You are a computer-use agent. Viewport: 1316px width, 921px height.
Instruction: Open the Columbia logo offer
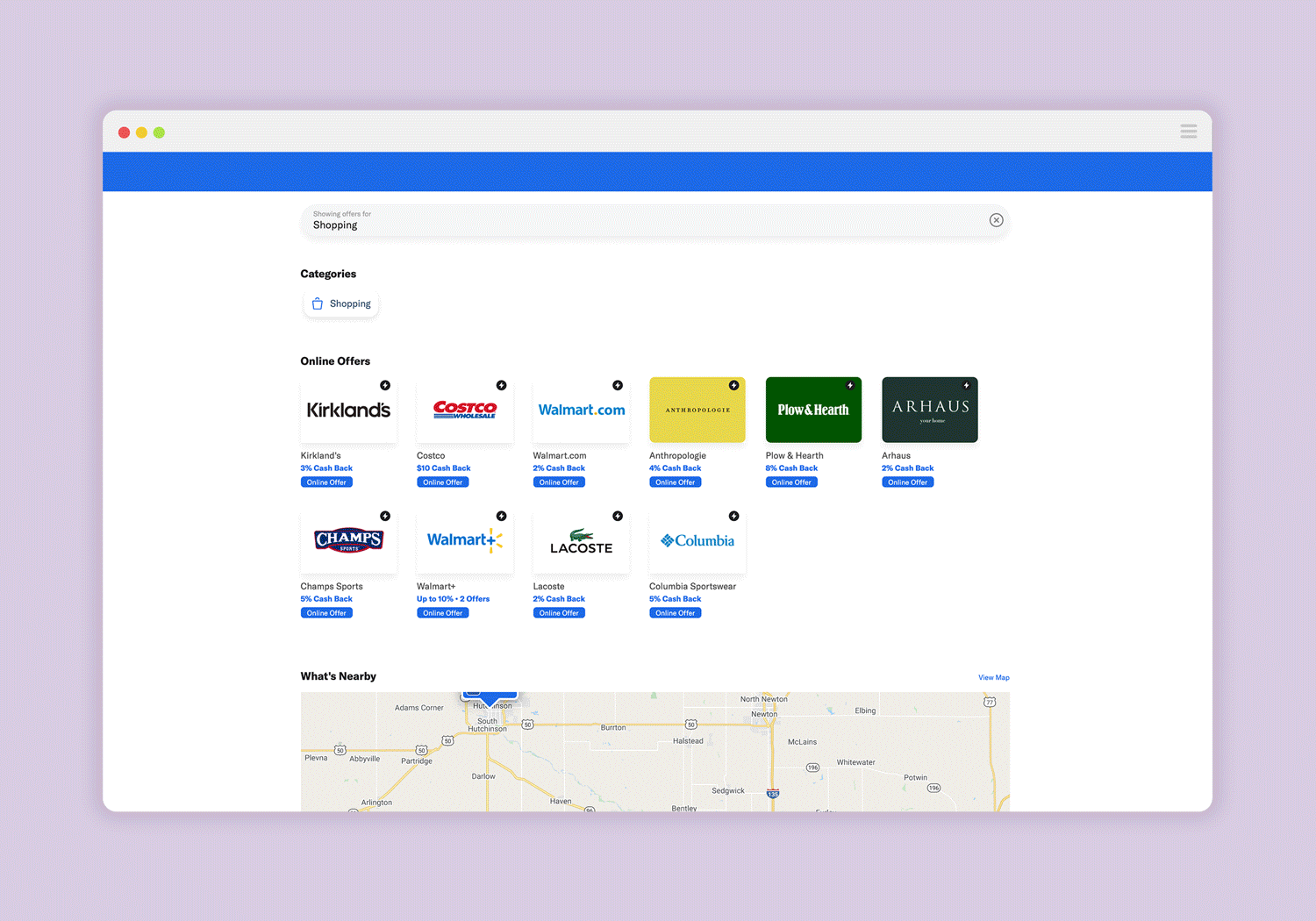697,540
